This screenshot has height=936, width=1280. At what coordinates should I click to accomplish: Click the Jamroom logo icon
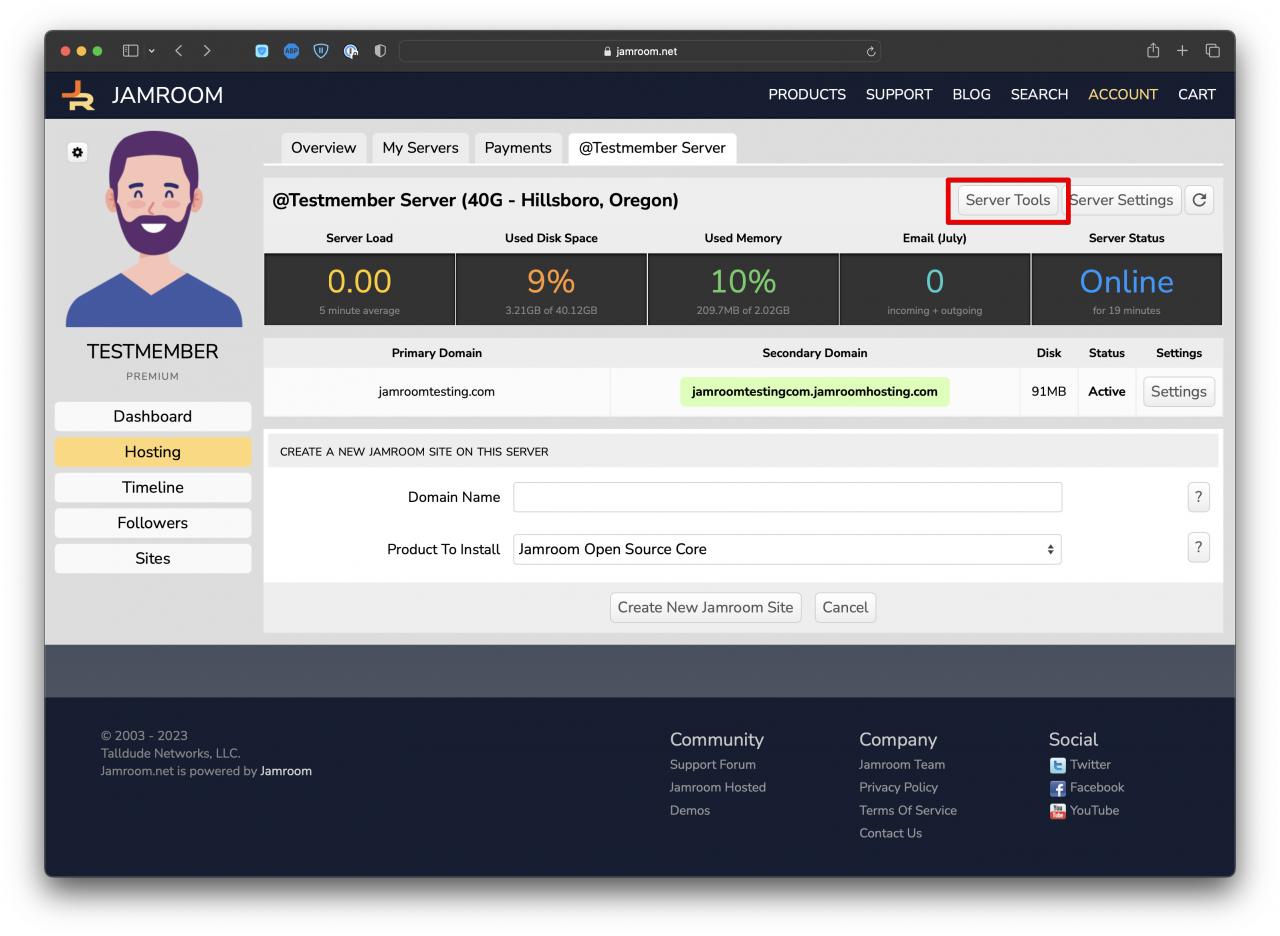(79, 95)
